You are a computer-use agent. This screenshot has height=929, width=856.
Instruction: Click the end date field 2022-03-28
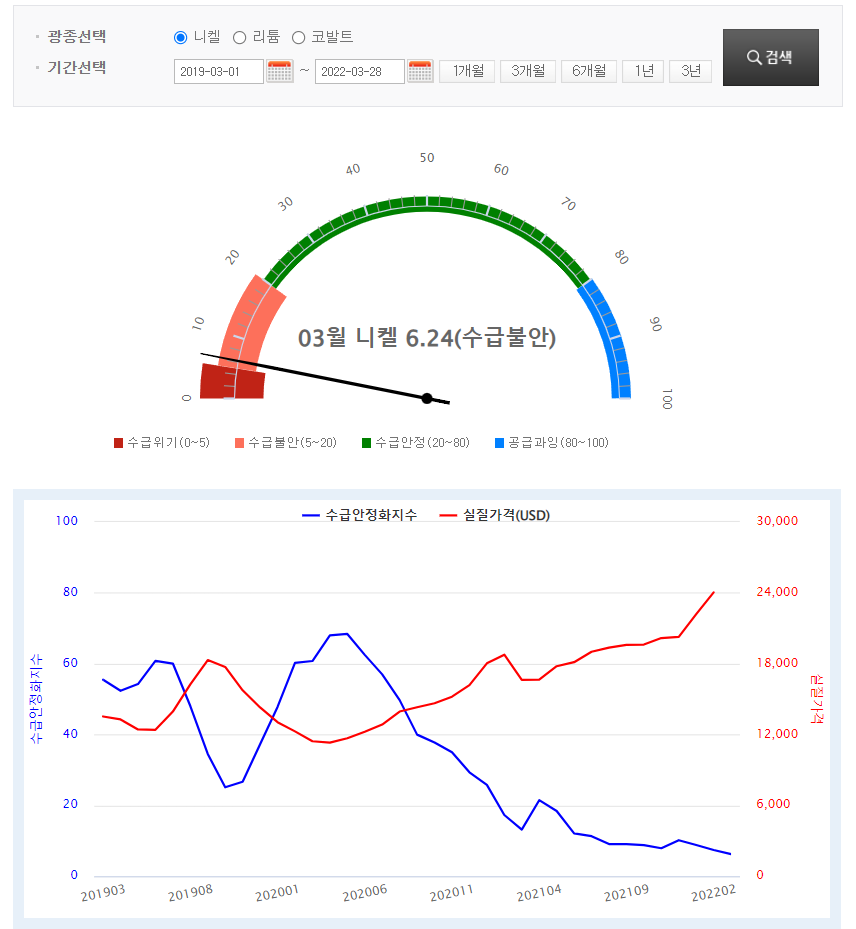coord(359,72)
